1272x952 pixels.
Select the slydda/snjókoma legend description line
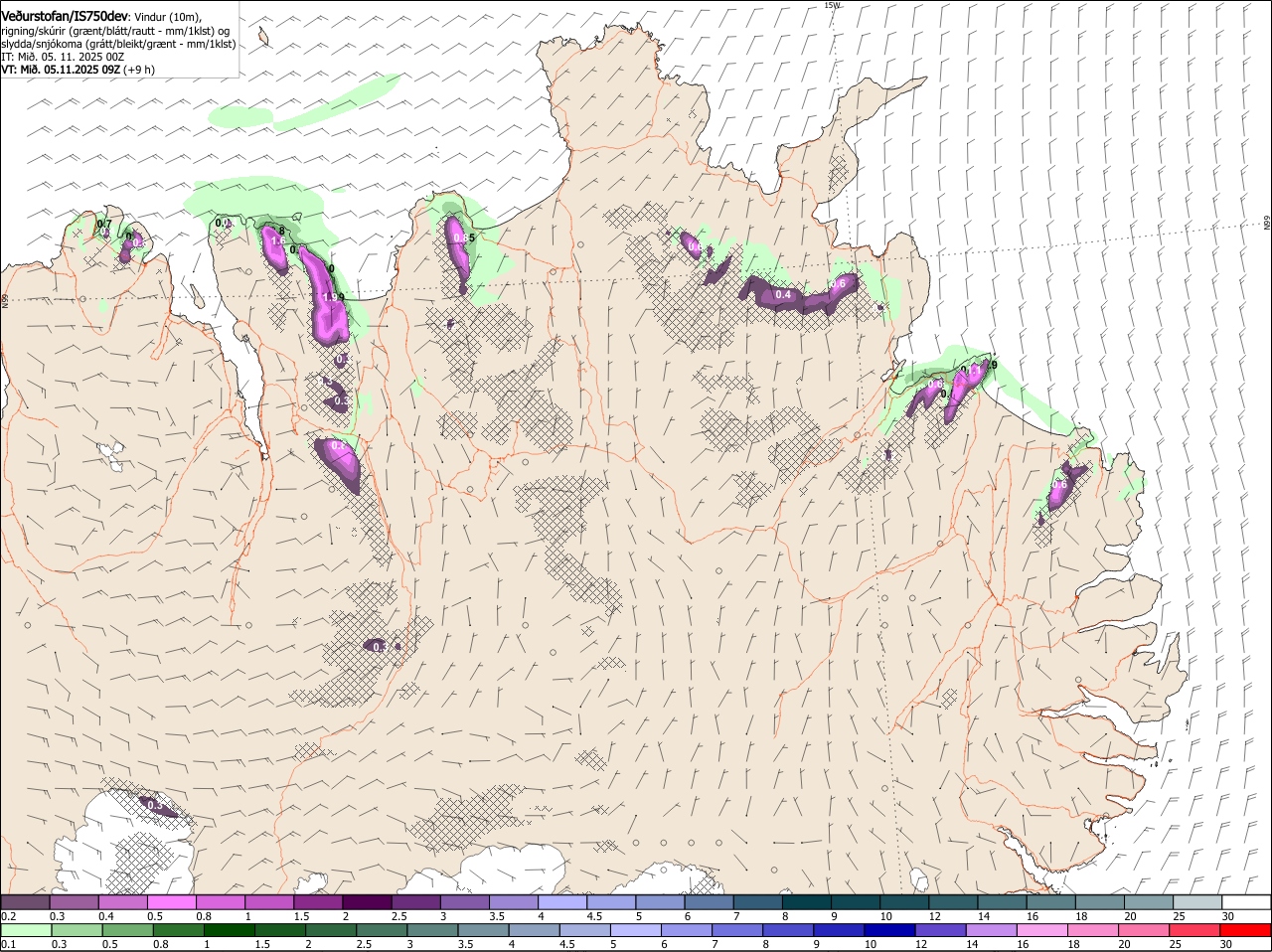[x=118, y=44]
